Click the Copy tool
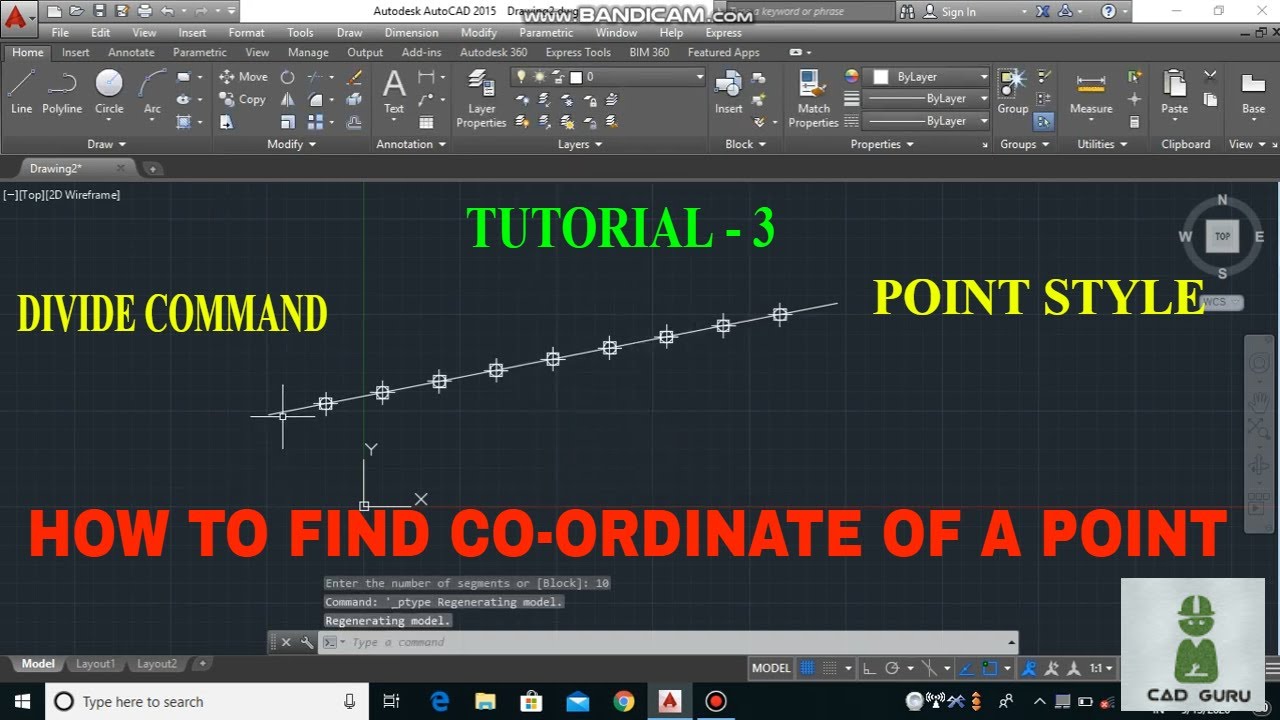 point(243,99)
